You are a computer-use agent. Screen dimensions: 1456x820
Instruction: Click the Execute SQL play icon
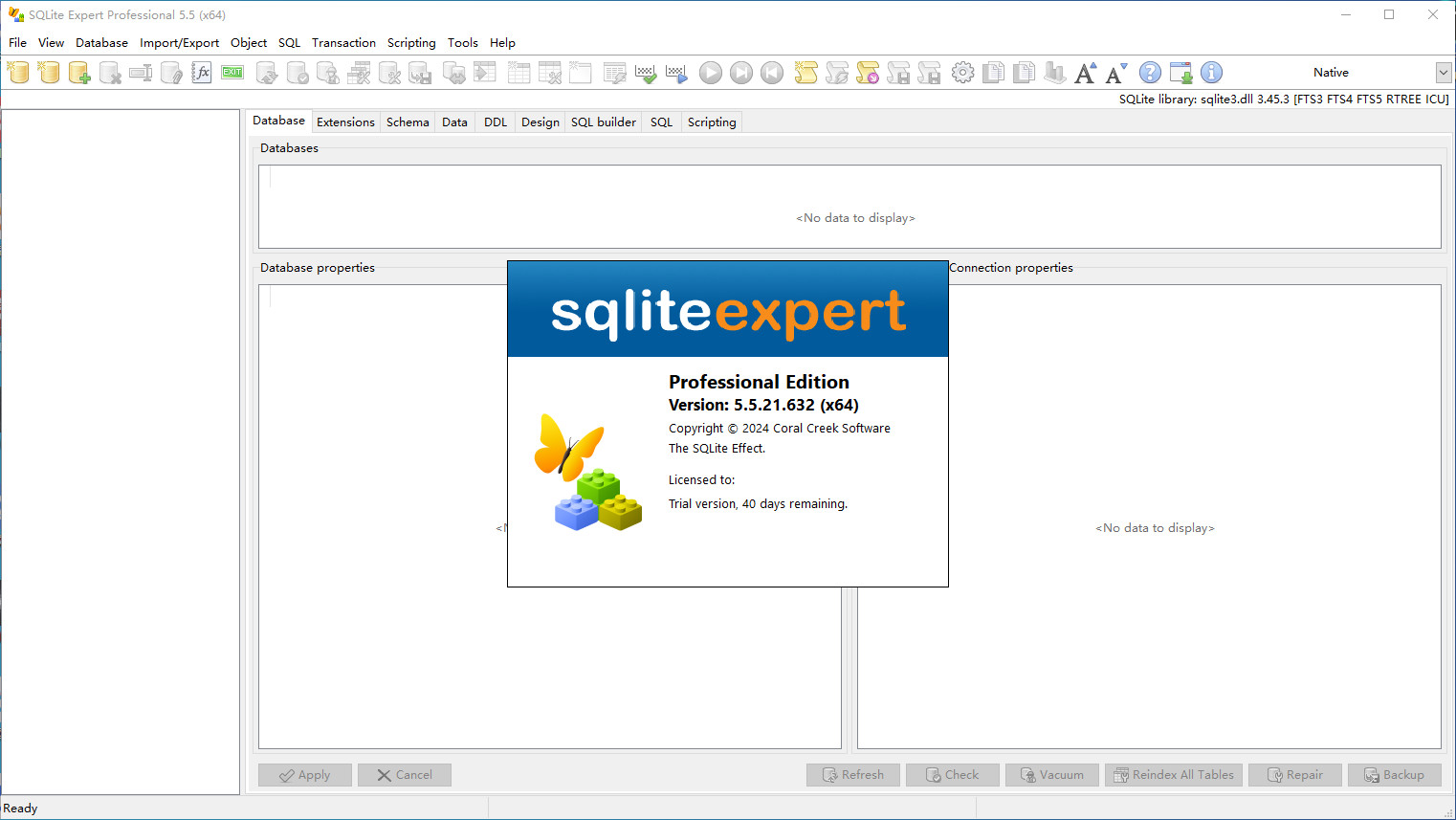click(x=711, y=73)
